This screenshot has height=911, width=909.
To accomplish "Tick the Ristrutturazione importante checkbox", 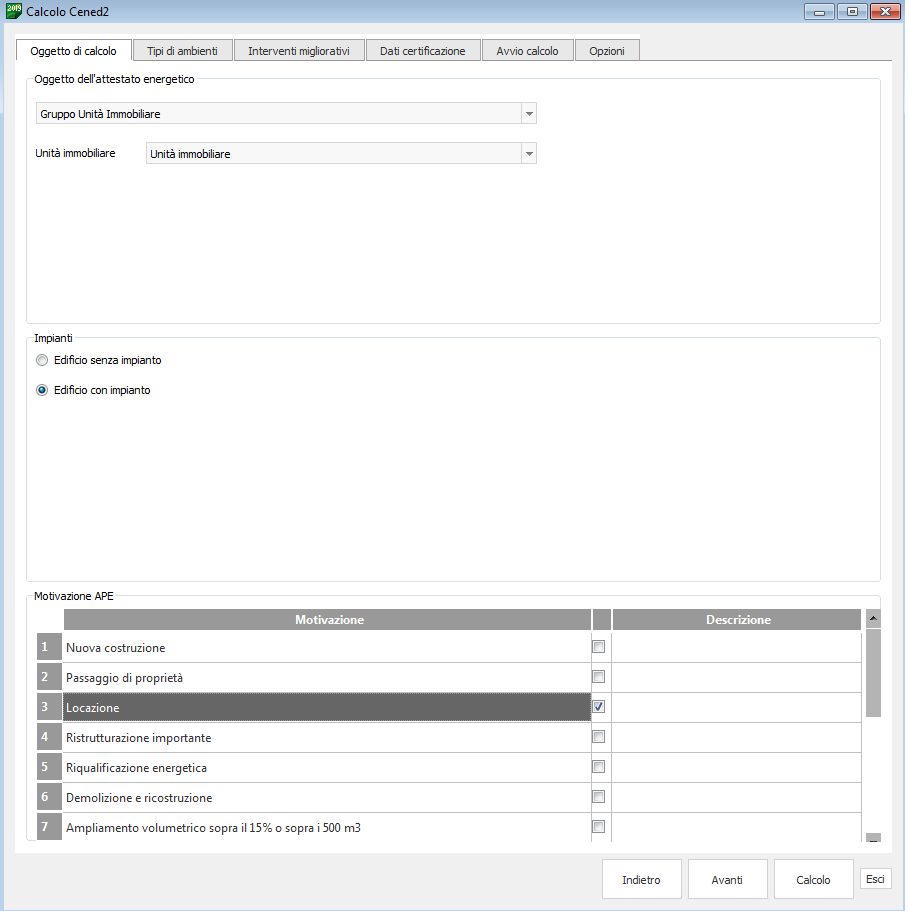I will [x=599, y=737].
